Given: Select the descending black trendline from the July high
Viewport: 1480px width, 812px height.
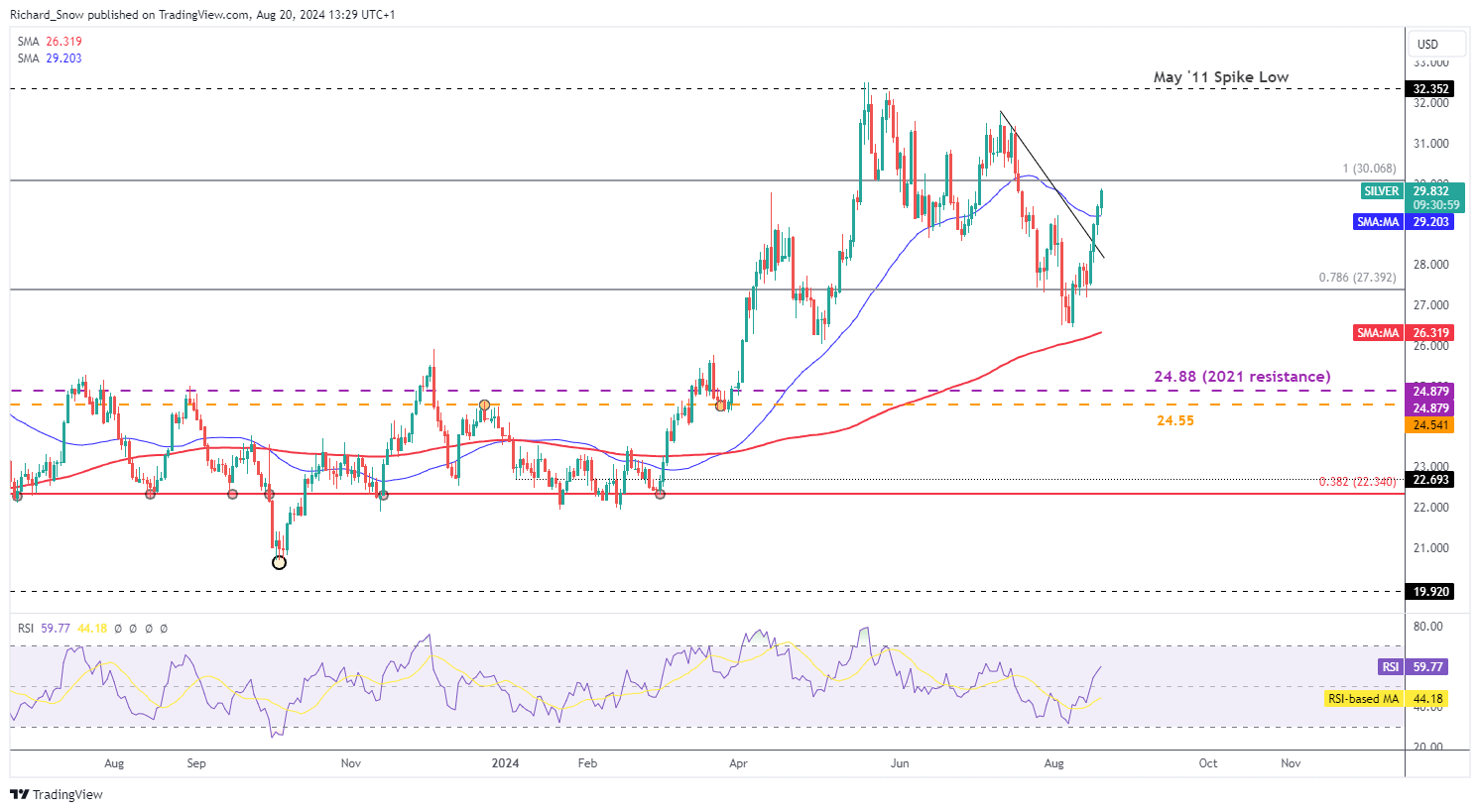Looking at the screenshot, I should tap(1051, 184).
